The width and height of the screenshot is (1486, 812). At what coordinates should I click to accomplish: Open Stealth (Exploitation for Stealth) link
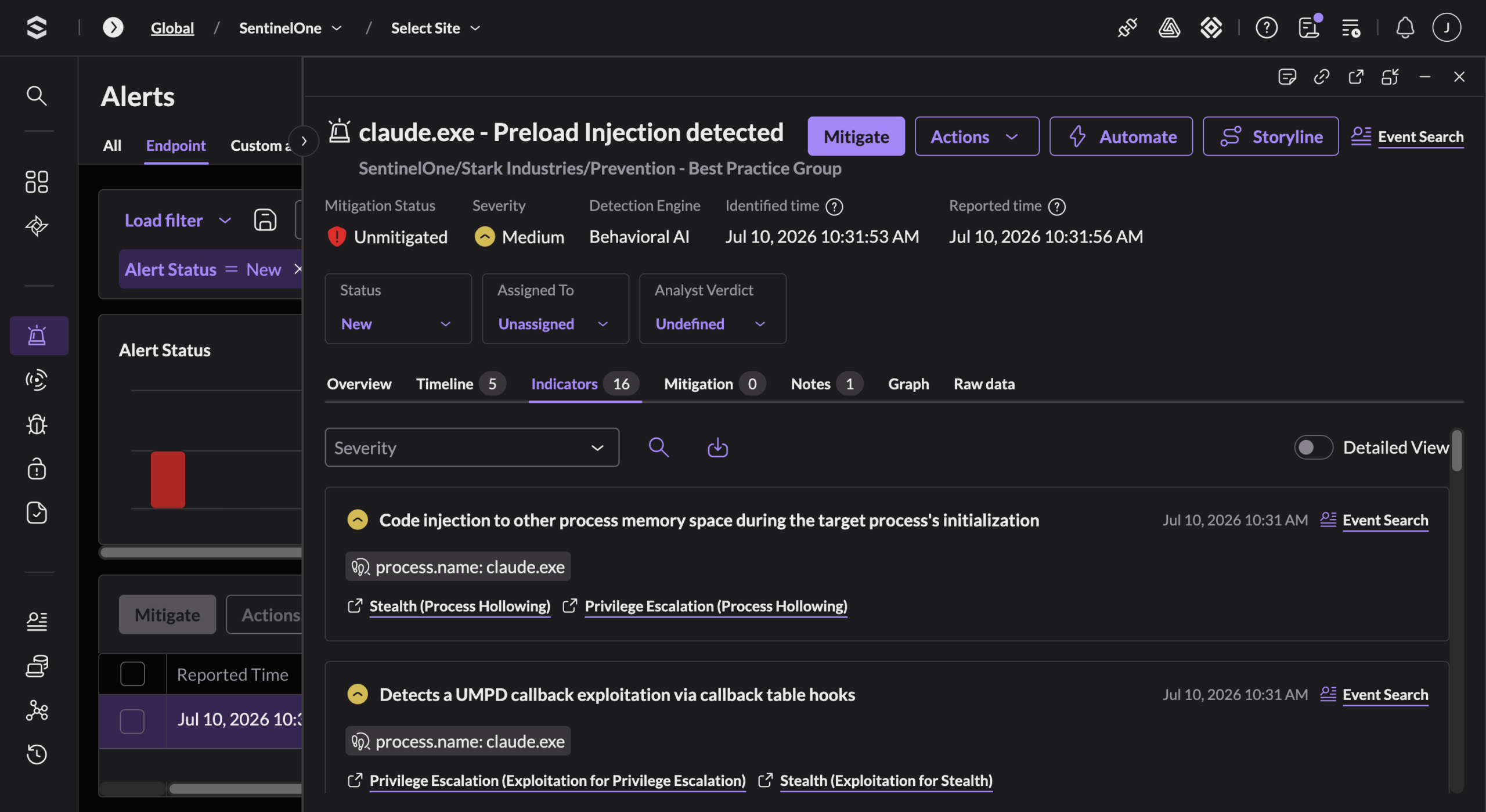point(886,781)
